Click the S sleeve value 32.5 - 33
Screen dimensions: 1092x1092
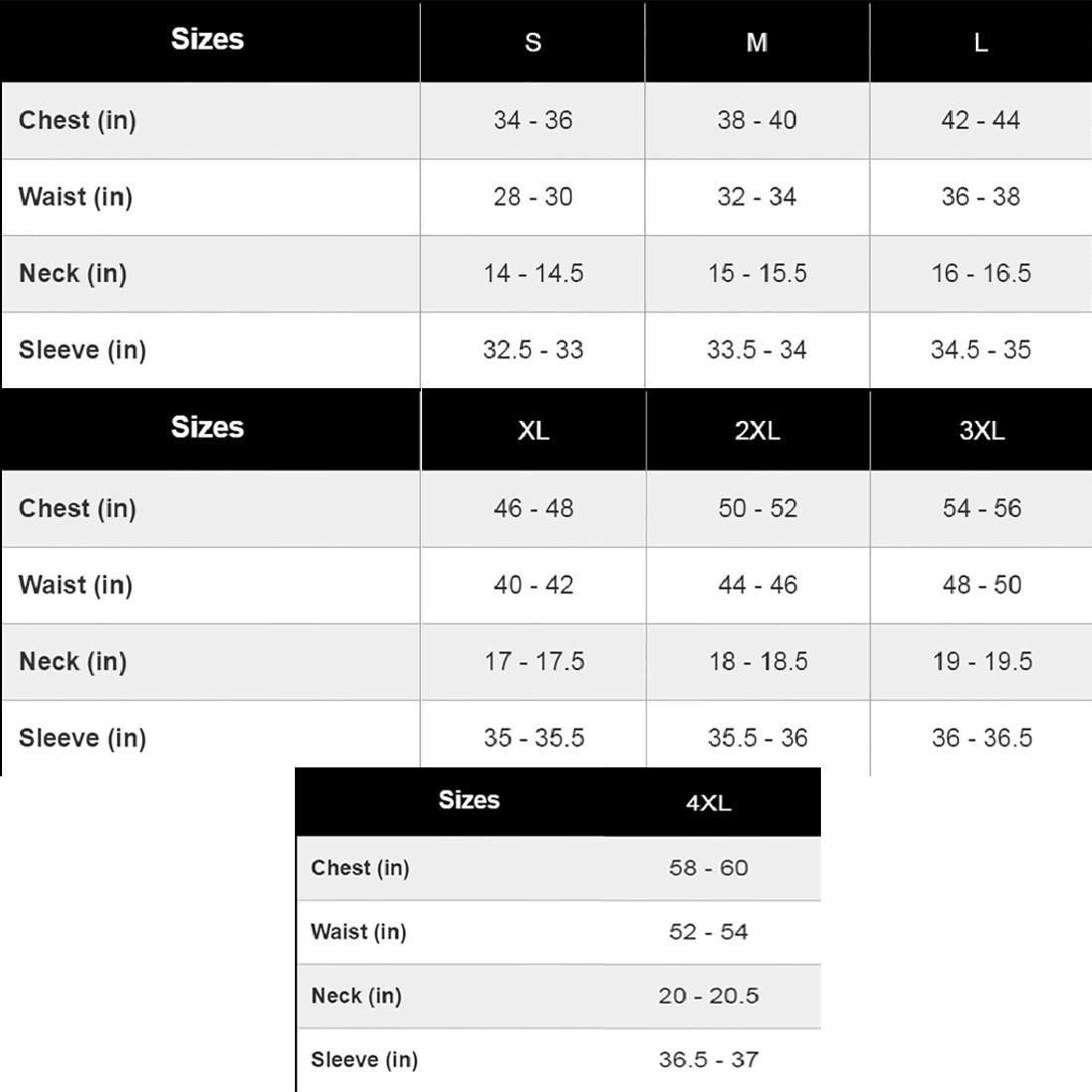tap(533, 349)
